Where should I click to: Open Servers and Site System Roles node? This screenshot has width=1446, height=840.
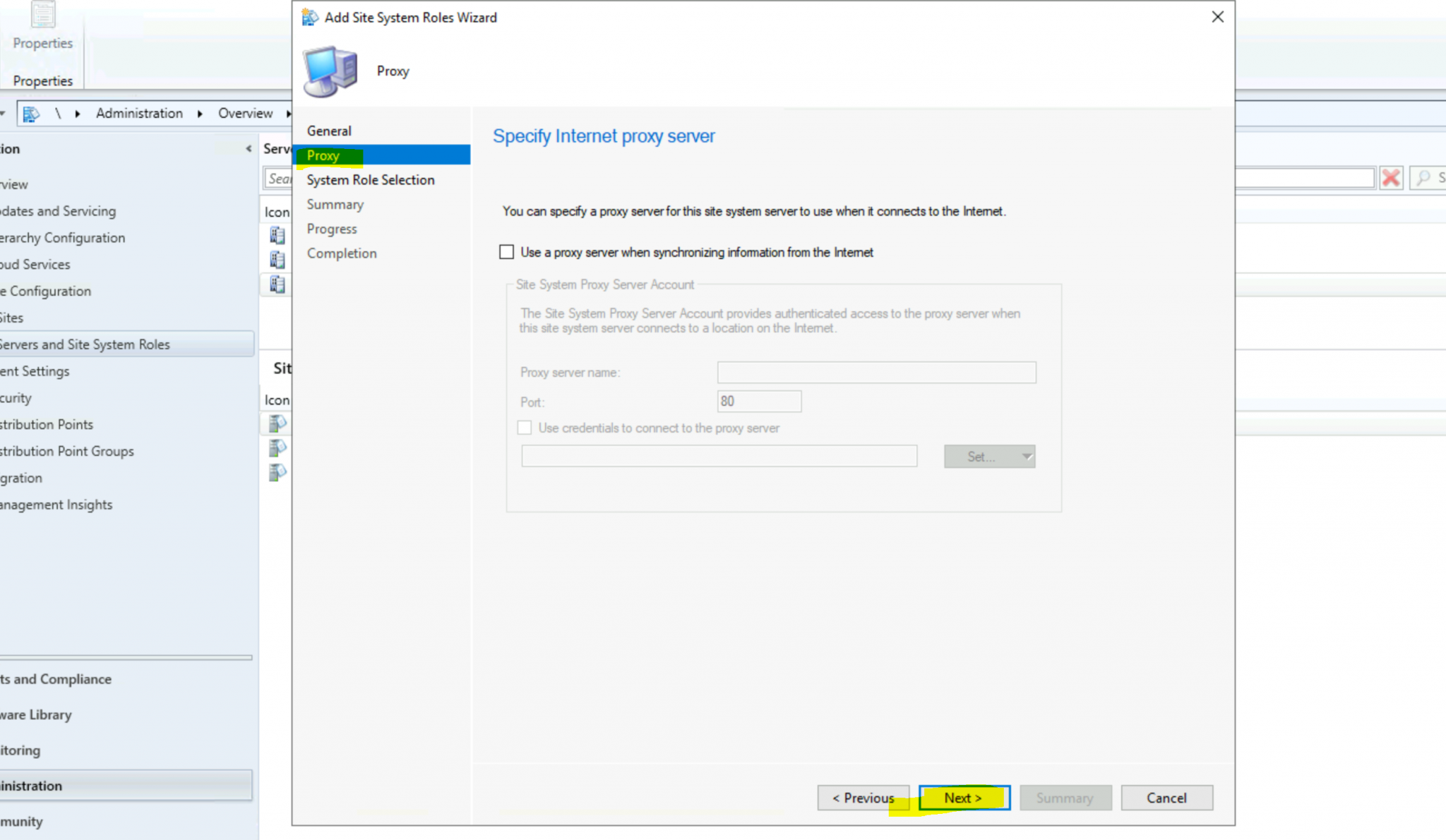click(85, 344)
